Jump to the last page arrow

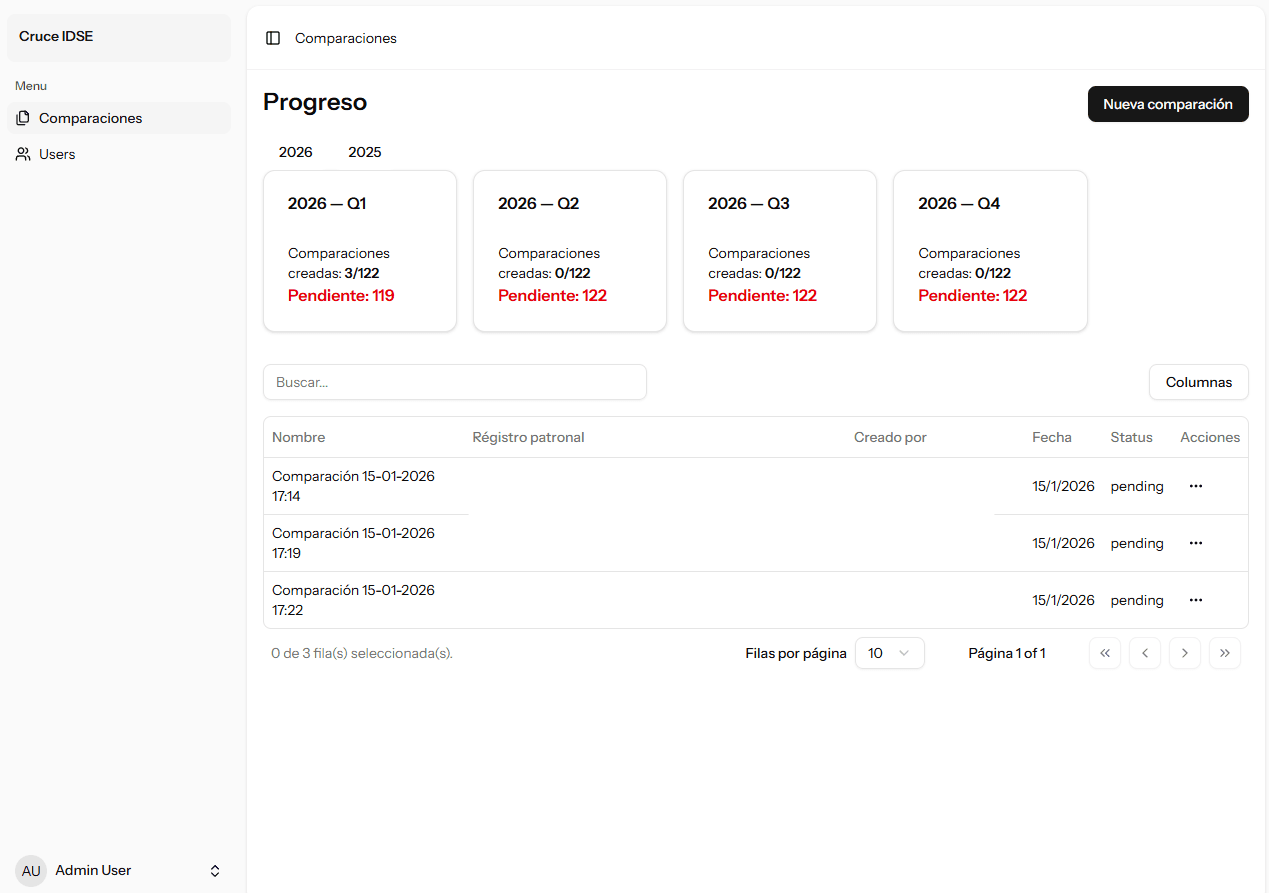[x=1225, y=653]
